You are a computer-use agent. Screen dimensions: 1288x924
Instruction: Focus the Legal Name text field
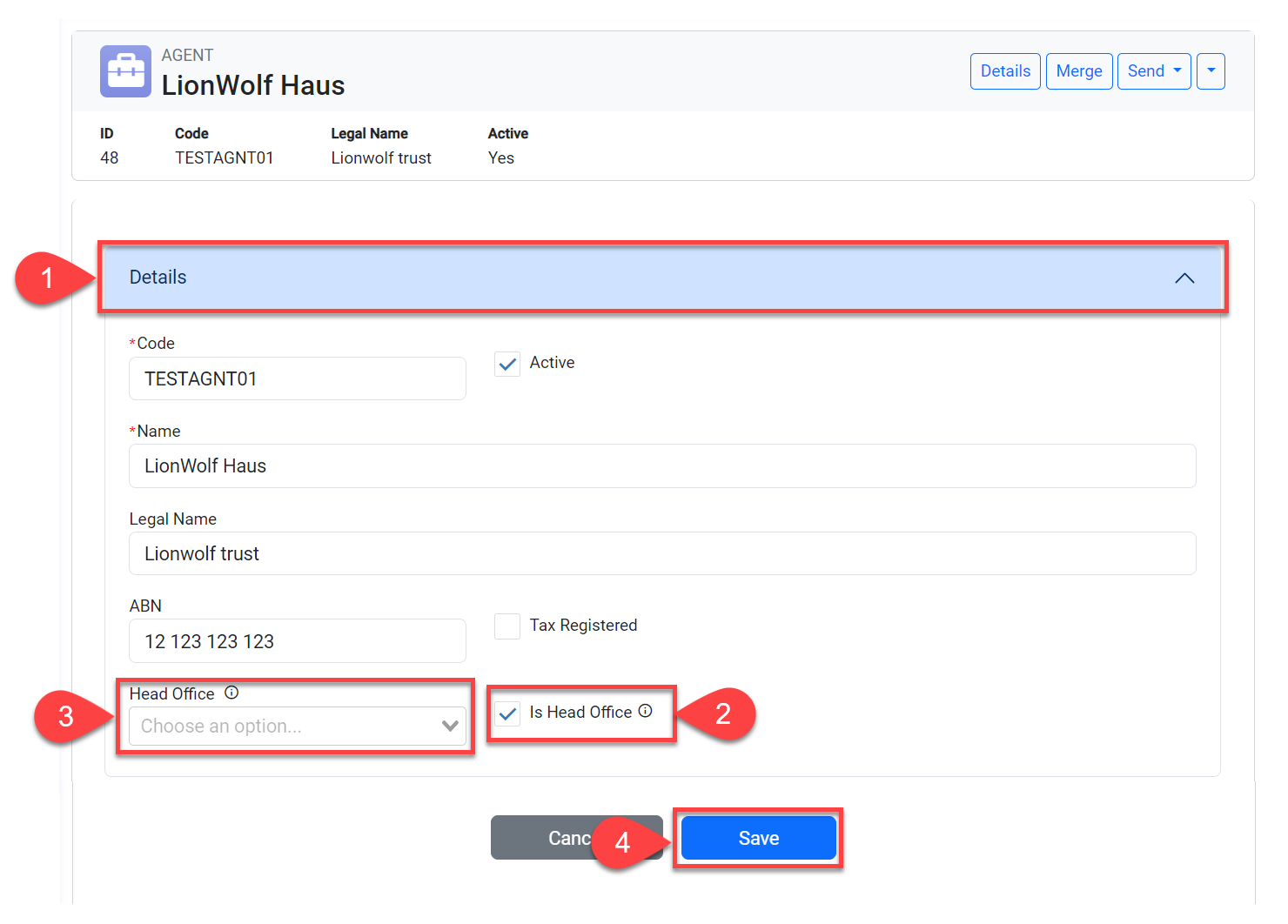661,554
